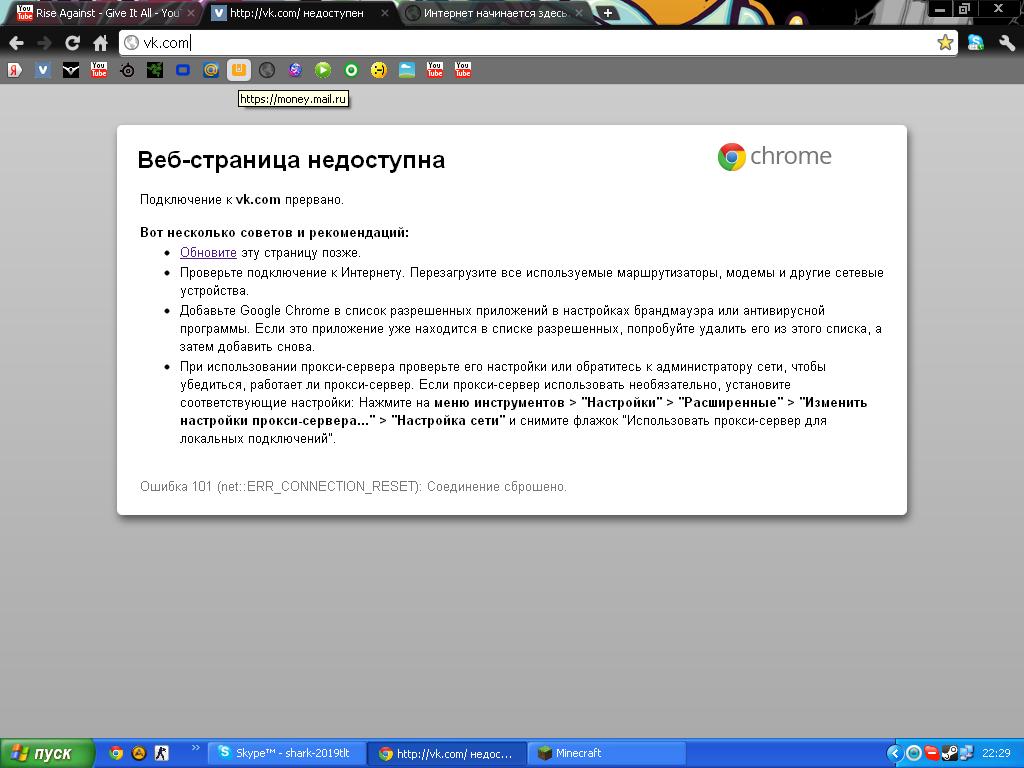The width and height of the screenshot is (1024, 768).
Task: Reload the page with the refresh icon
Action: point(72,43)
